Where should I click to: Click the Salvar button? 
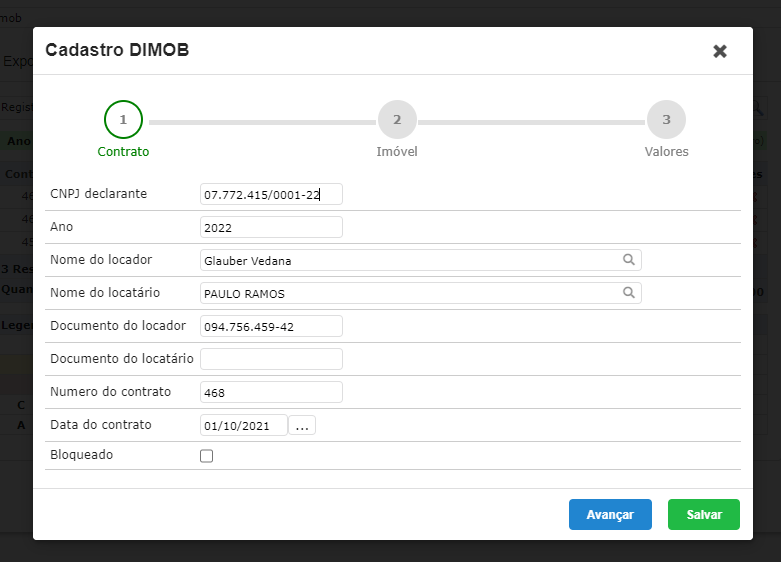tap(704, 515)
